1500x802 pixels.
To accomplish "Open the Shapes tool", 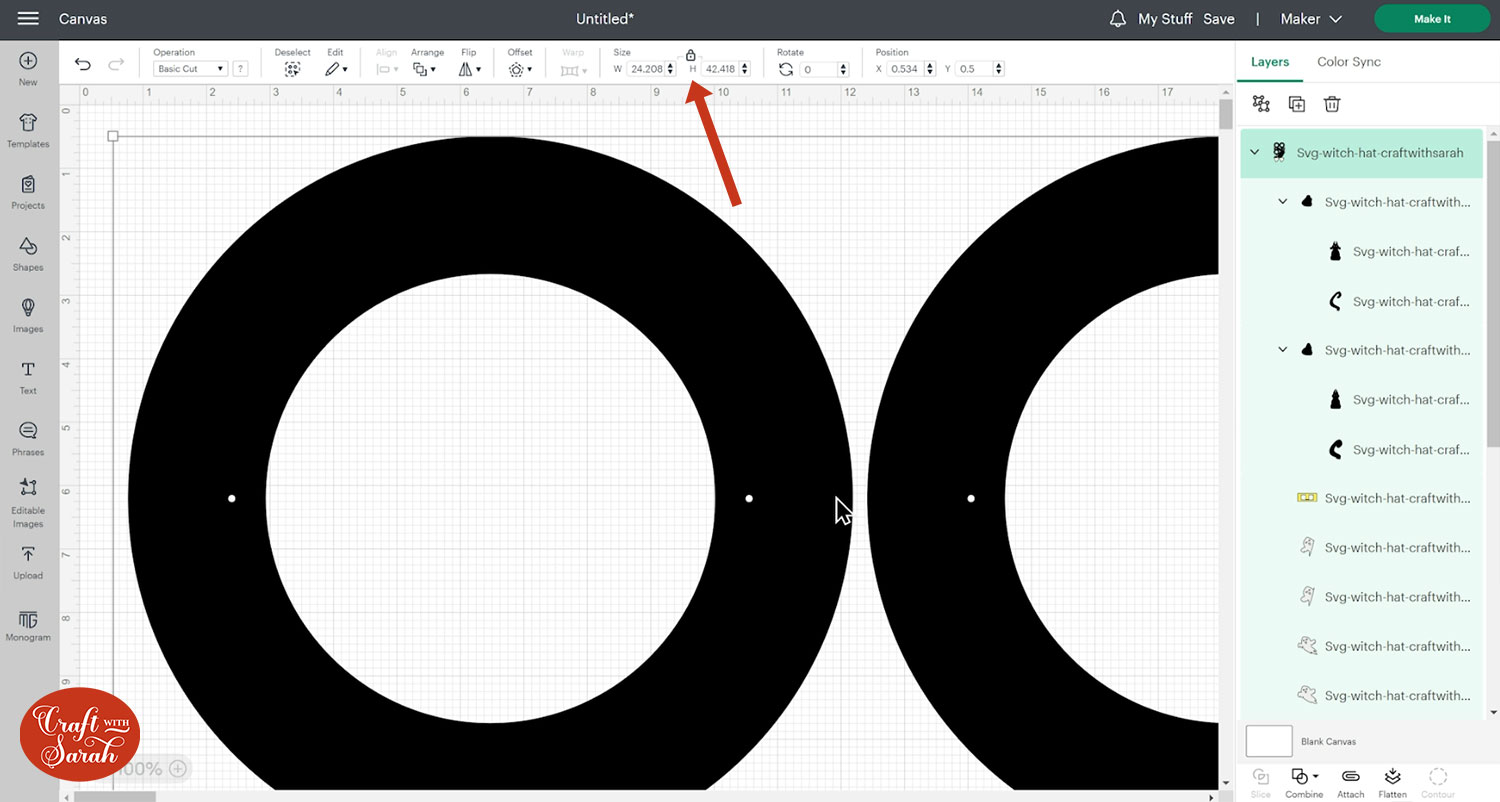I will [x=28, y=254].
